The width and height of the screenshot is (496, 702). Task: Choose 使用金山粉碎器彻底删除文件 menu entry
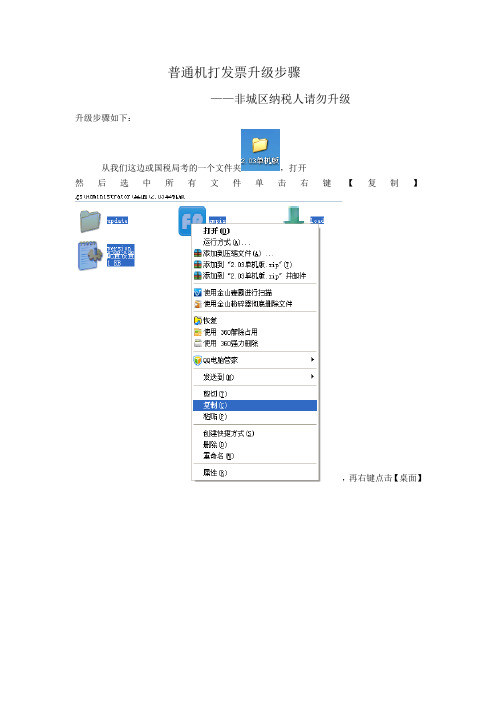click(255, 304)
